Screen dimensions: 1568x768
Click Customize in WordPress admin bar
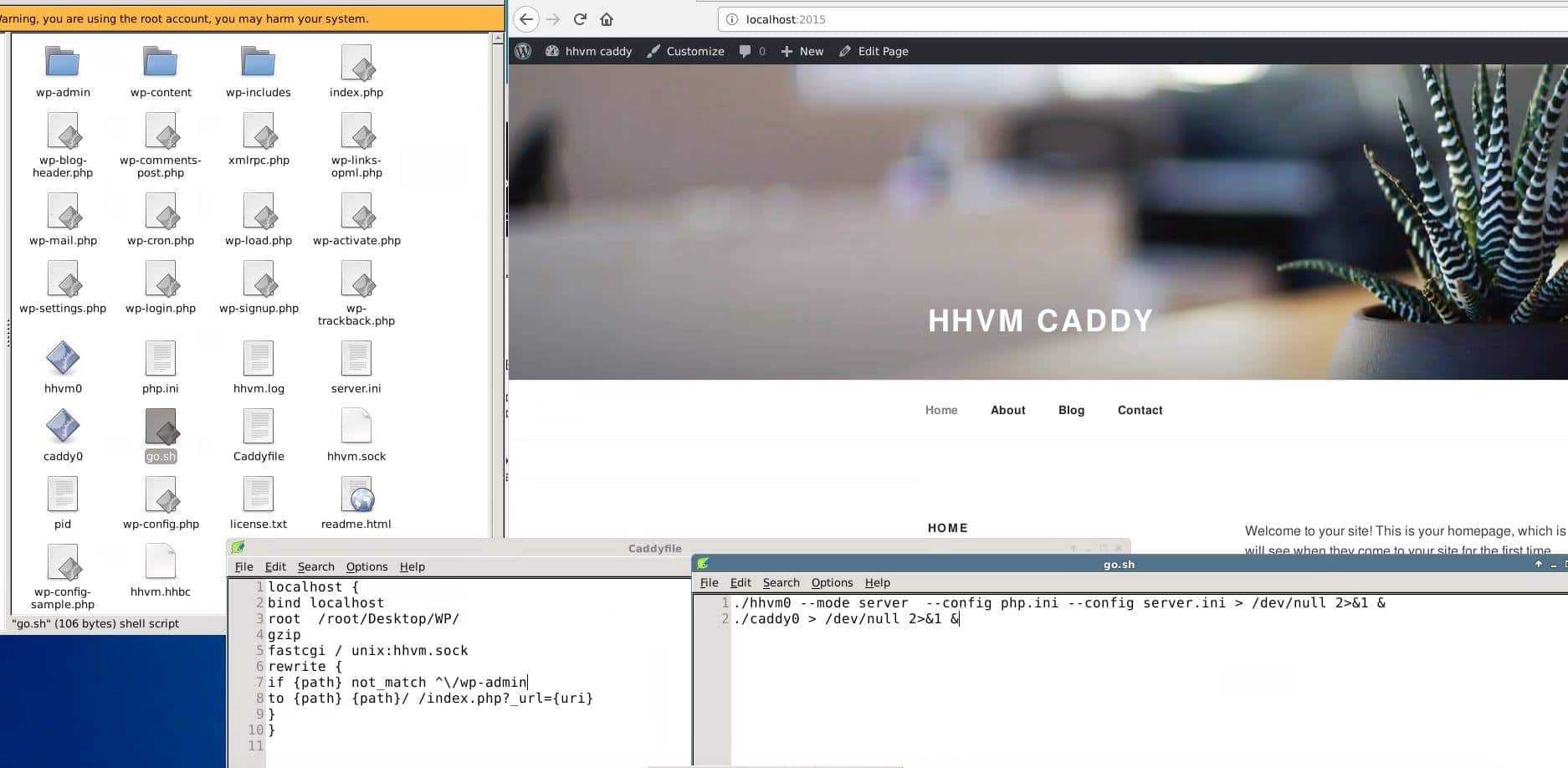click(x=685, y=51)
